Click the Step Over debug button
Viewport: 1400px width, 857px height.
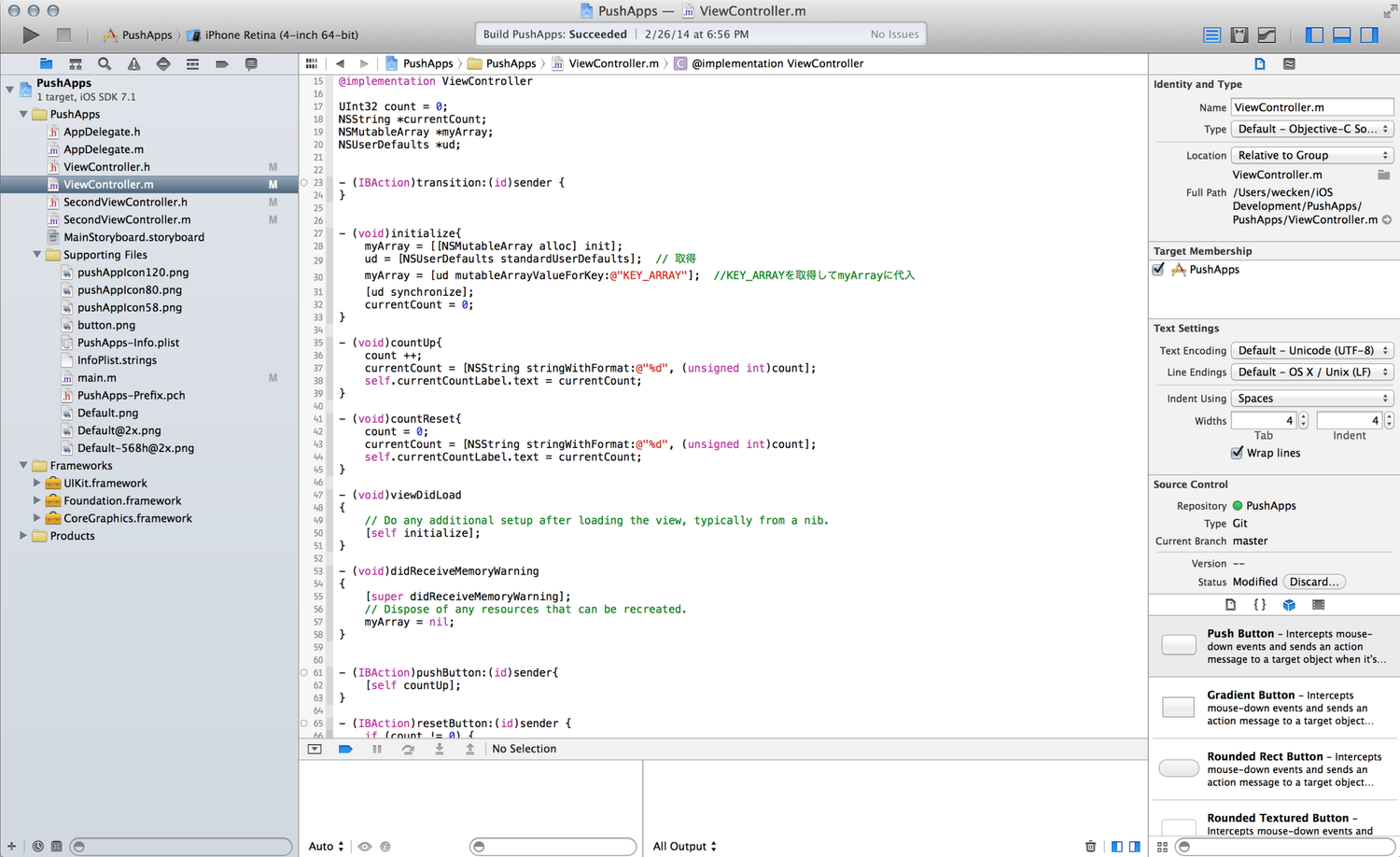tap(408, 749)
